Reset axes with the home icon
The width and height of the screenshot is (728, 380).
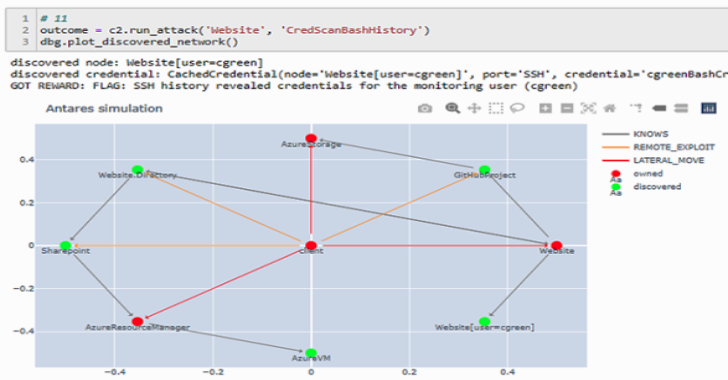pos(610,109)
